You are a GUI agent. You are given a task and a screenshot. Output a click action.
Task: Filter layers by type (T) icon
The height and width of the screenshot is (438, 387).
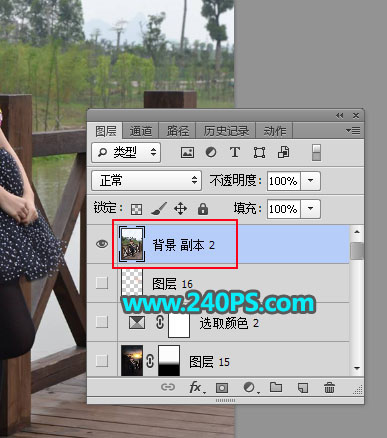pos(235,152)
